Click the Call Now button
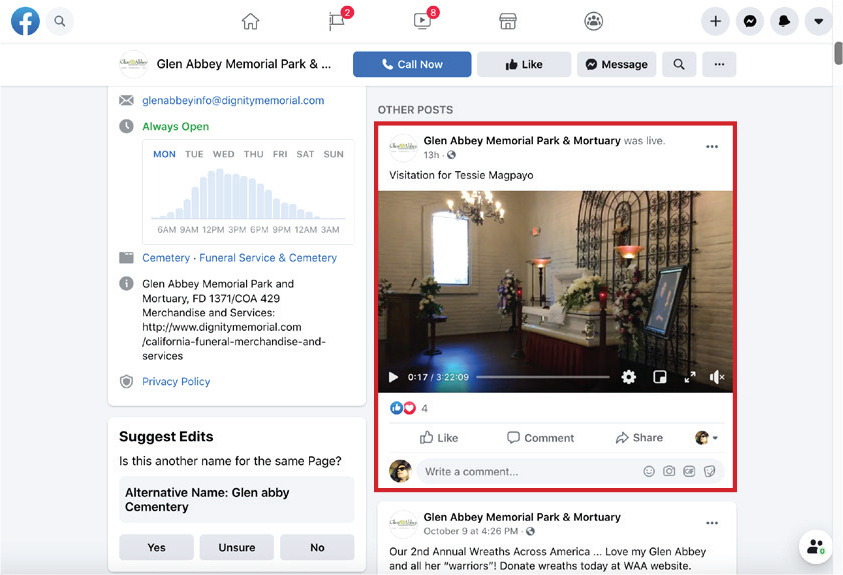Viewport: 843px width, 575px height. (412, 64)
